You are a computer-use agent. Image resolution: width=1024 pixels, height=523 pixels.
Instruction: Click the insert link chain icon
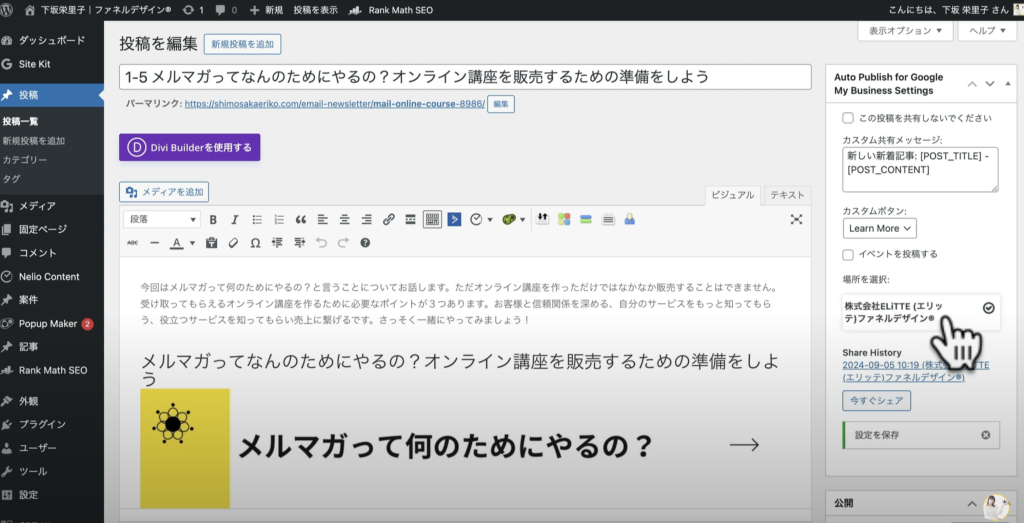(x=389, y=220)
